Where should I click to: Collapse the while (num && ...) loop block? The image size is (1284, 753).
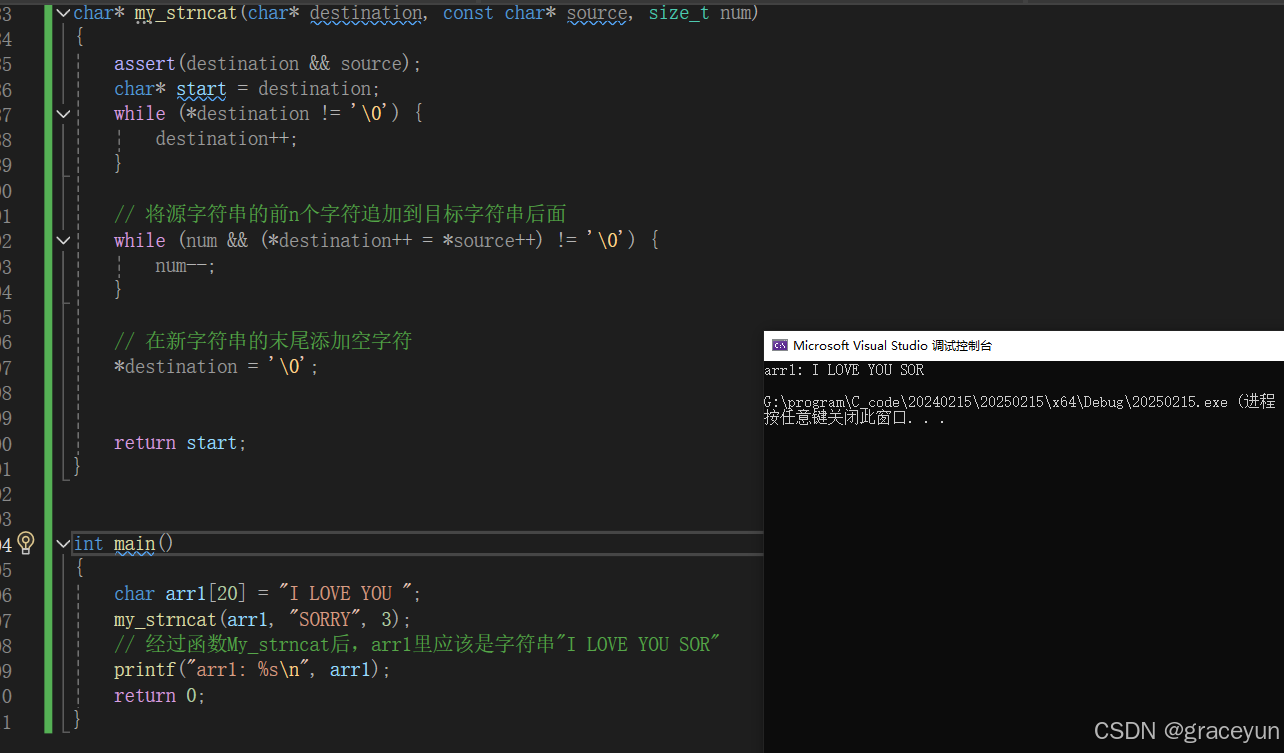(64, 240)
